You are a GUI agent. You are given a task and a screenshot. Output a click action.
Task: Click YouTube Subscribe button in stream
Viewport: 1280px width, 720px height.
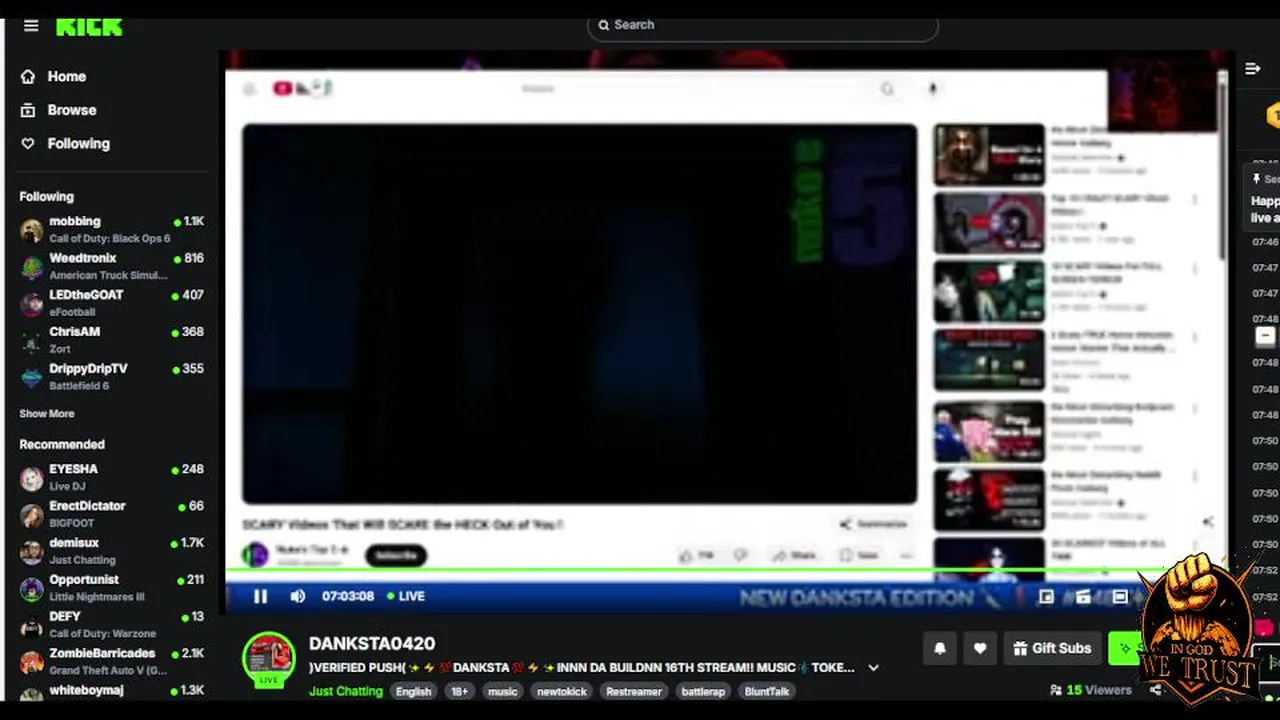click(396, 556)
